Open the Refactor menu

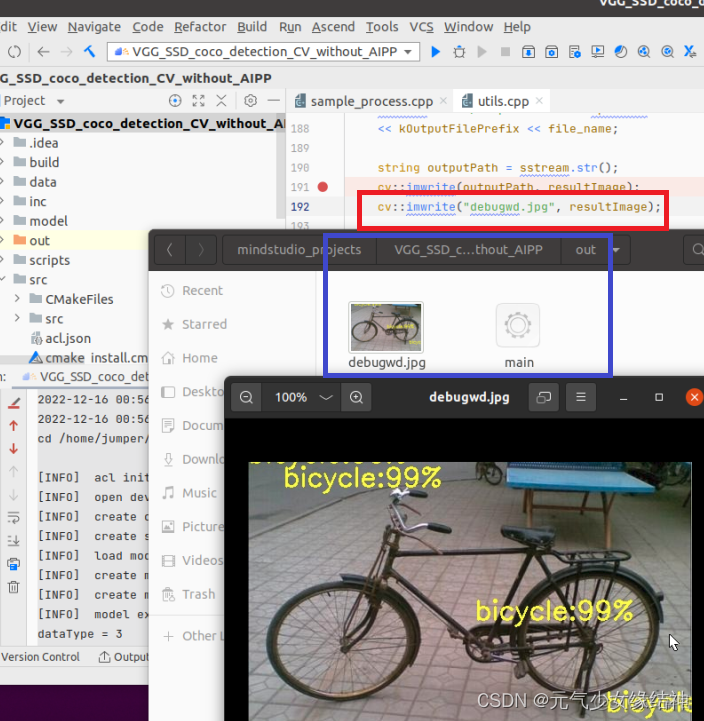coord(200,27)
